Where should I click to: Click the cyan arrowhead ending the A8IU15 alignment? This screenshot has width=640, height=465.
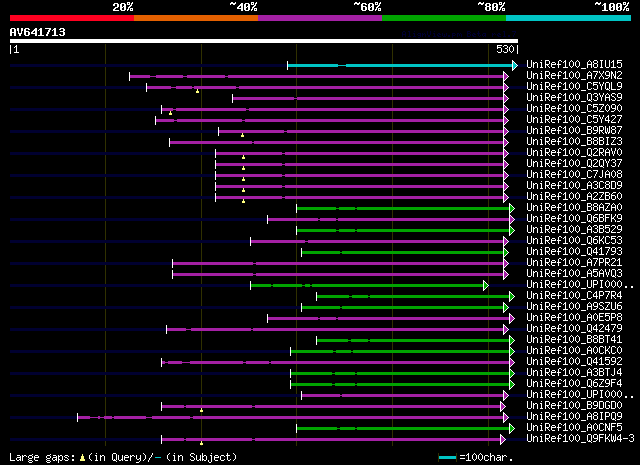click(x=515, y=65)
